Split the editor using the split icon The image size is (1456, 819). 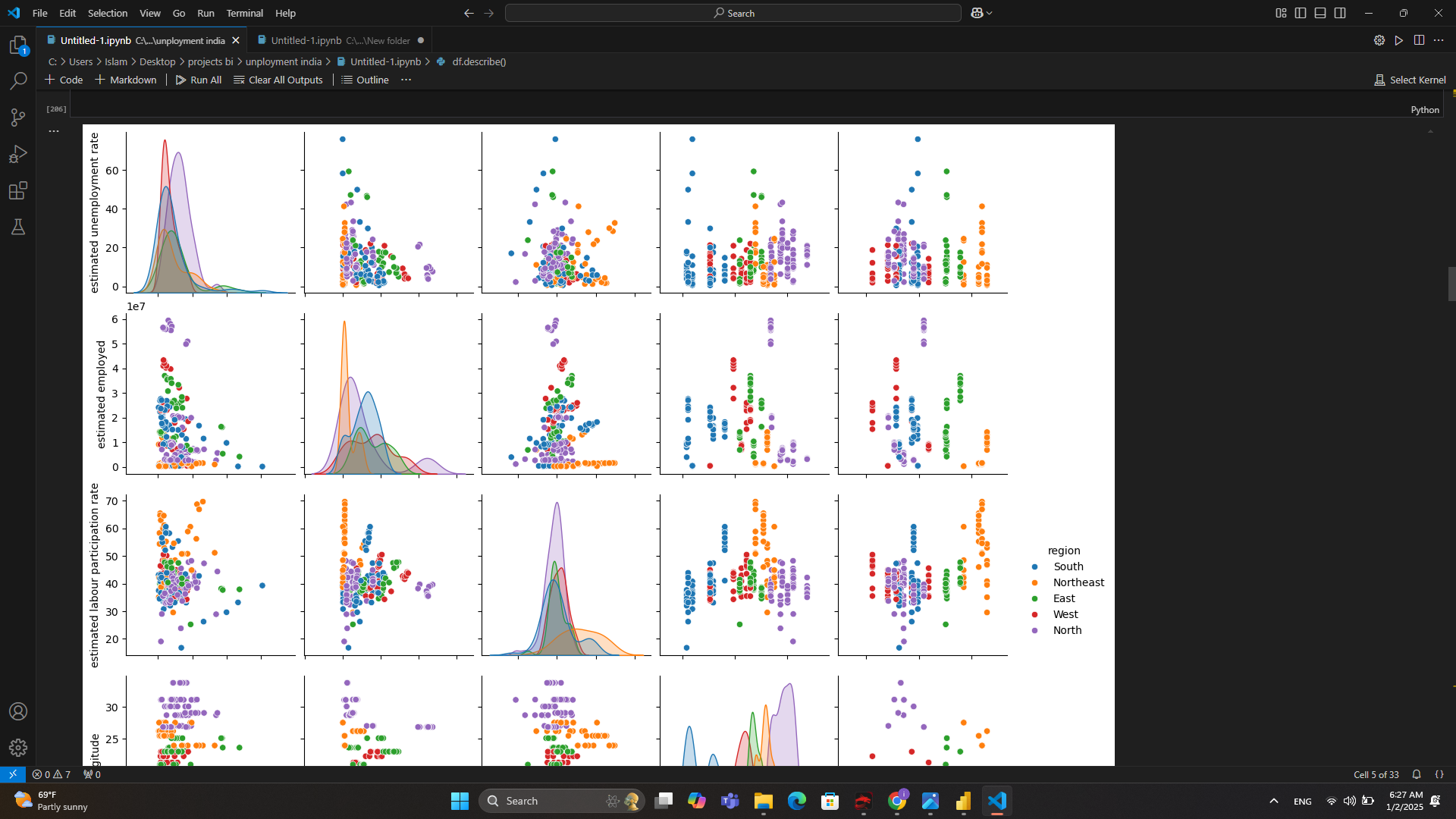pyautogui.click(x=1419, y=40)
